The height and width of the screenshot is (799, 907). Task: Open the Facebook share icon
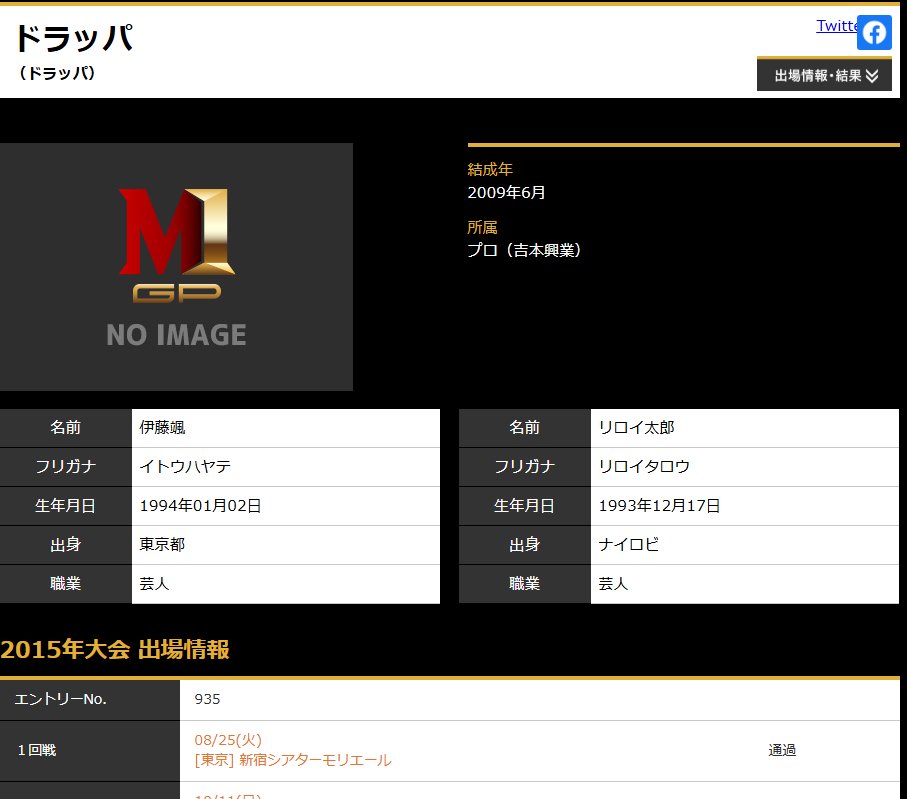tap(874, 32)
